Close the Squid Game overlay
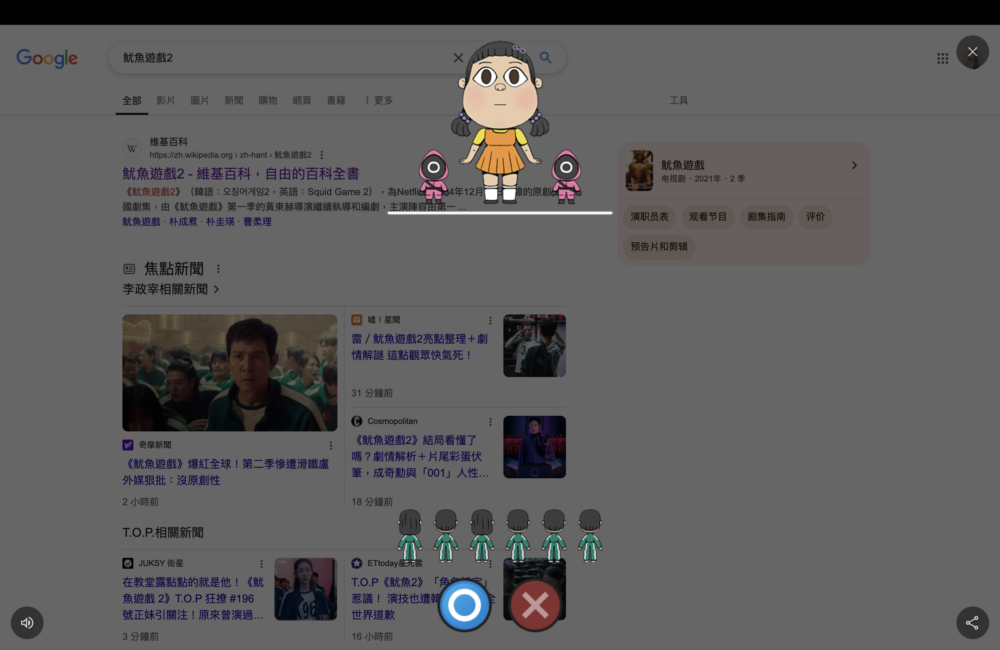 point(972,52)
